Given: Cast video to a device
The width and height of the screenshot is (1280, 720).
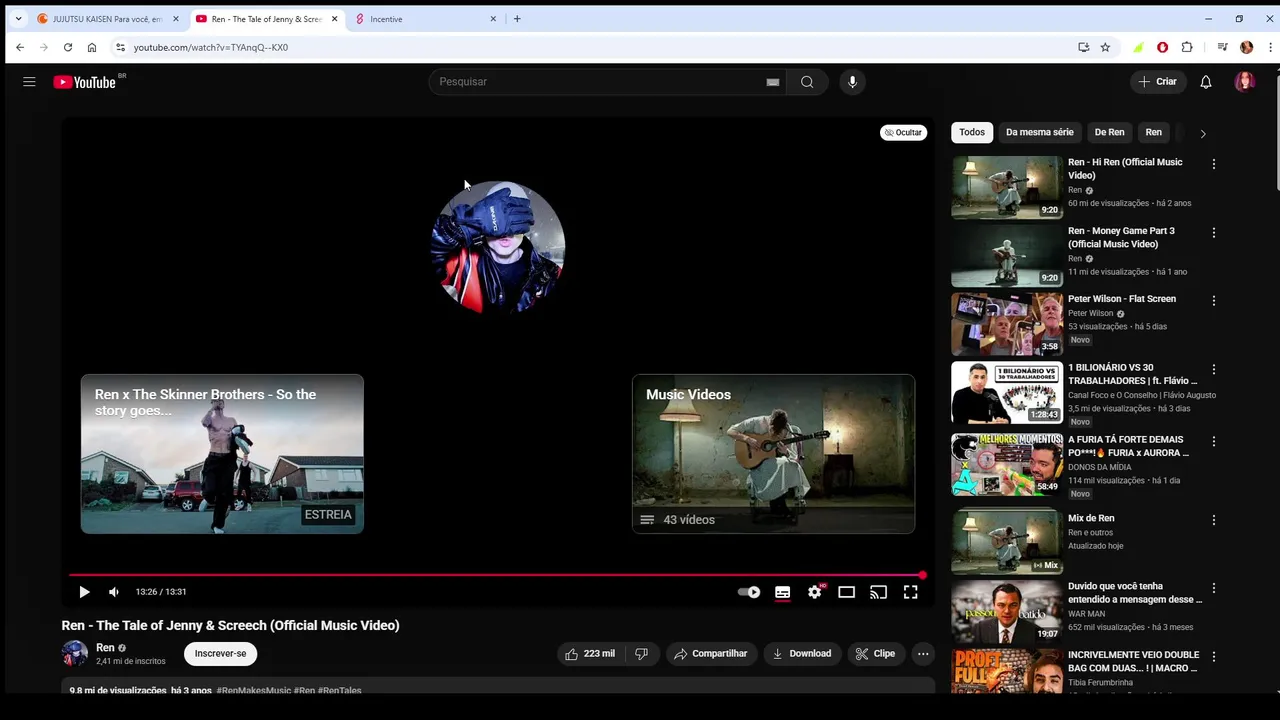Looking at the screenshot, I should 879,592.
